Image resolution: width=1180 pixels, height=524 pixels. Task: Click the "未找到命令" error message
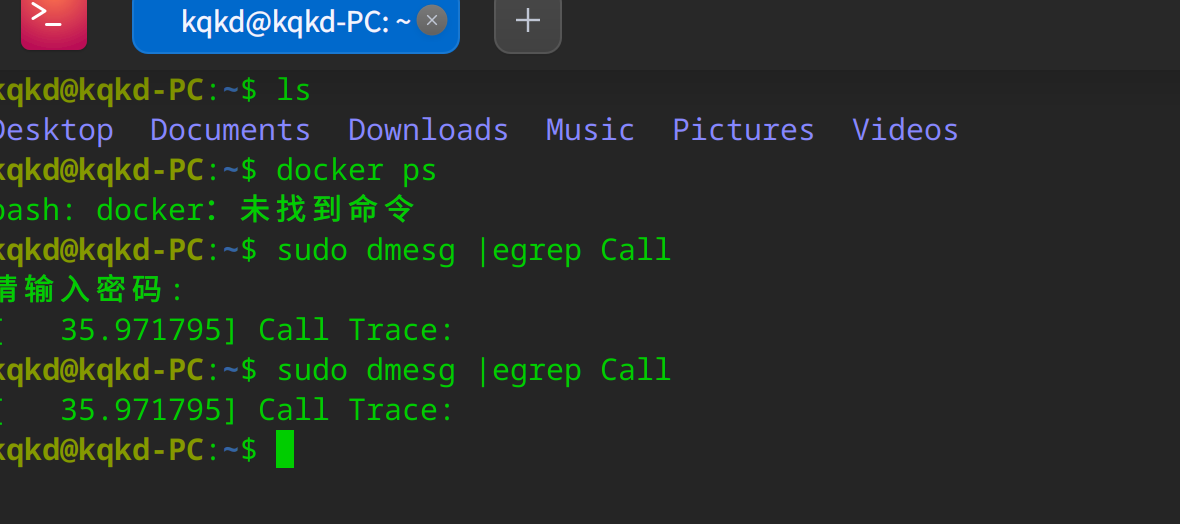pos(327,210)
